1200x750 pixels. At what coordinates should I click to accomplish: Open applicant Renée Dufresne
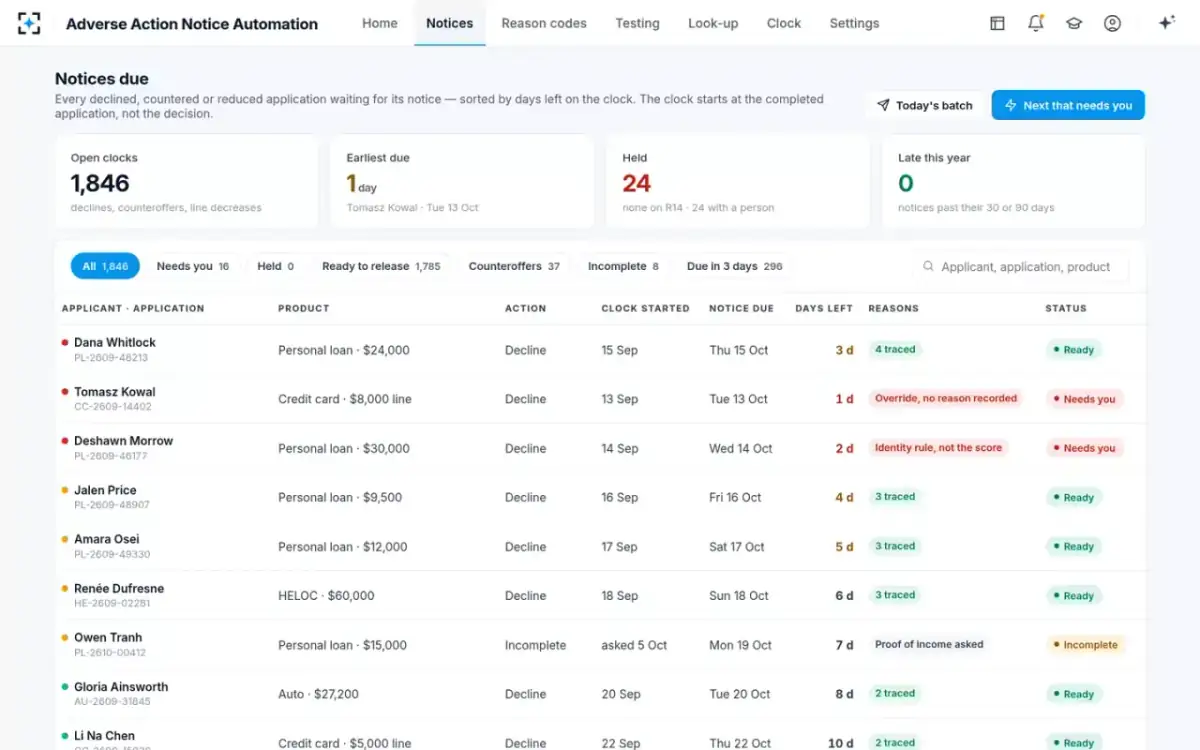click(119, 588)
